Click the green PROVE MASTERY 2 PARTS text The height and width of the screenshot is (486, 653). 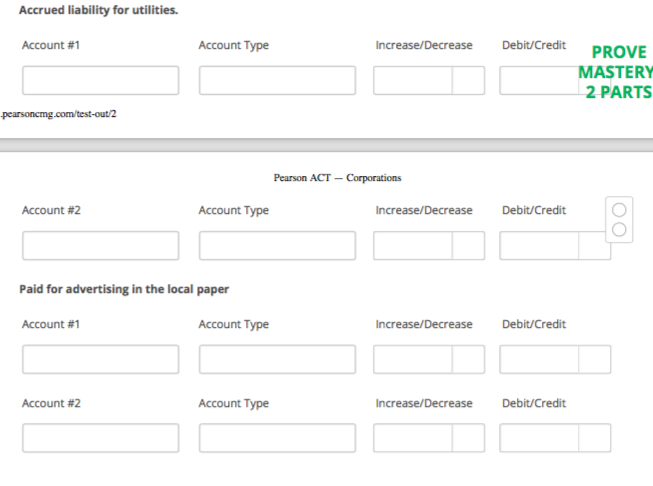[x=616, y=72]
